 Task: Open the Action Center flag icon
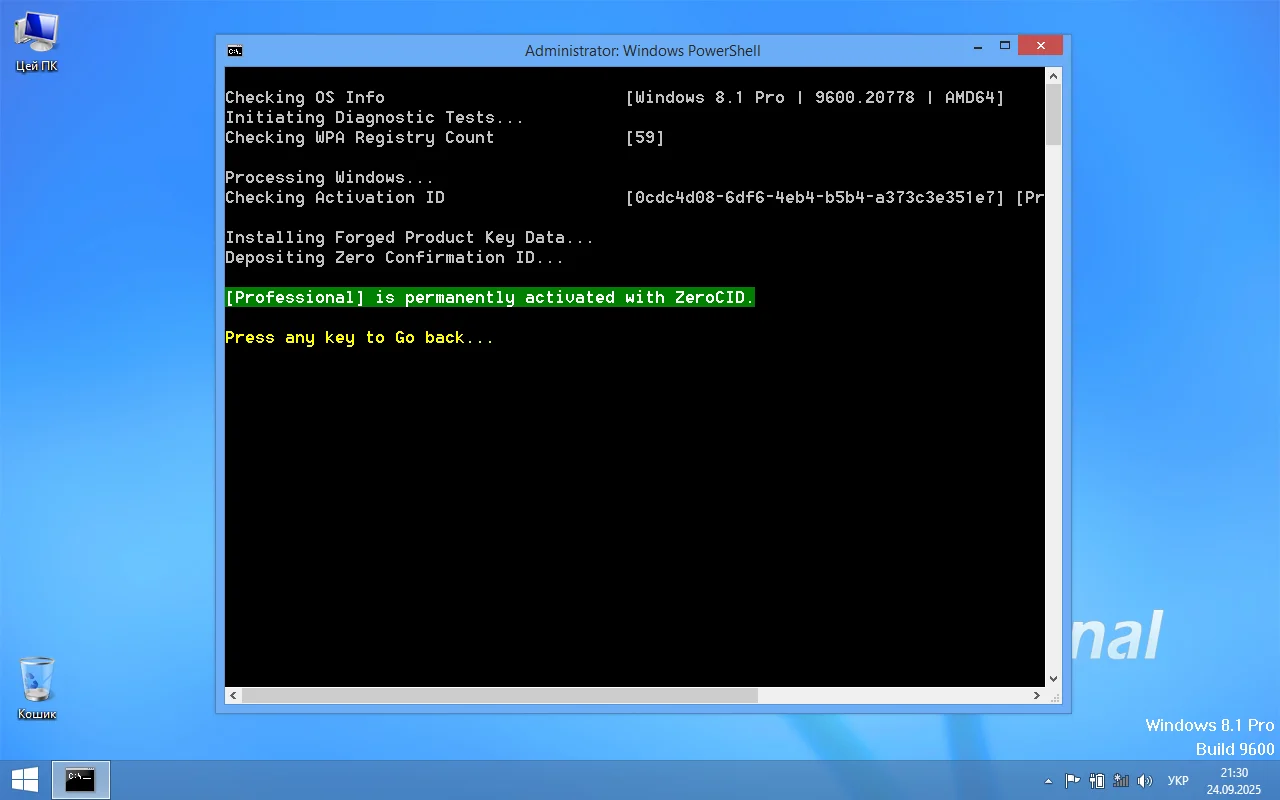tap(1072, 781)
